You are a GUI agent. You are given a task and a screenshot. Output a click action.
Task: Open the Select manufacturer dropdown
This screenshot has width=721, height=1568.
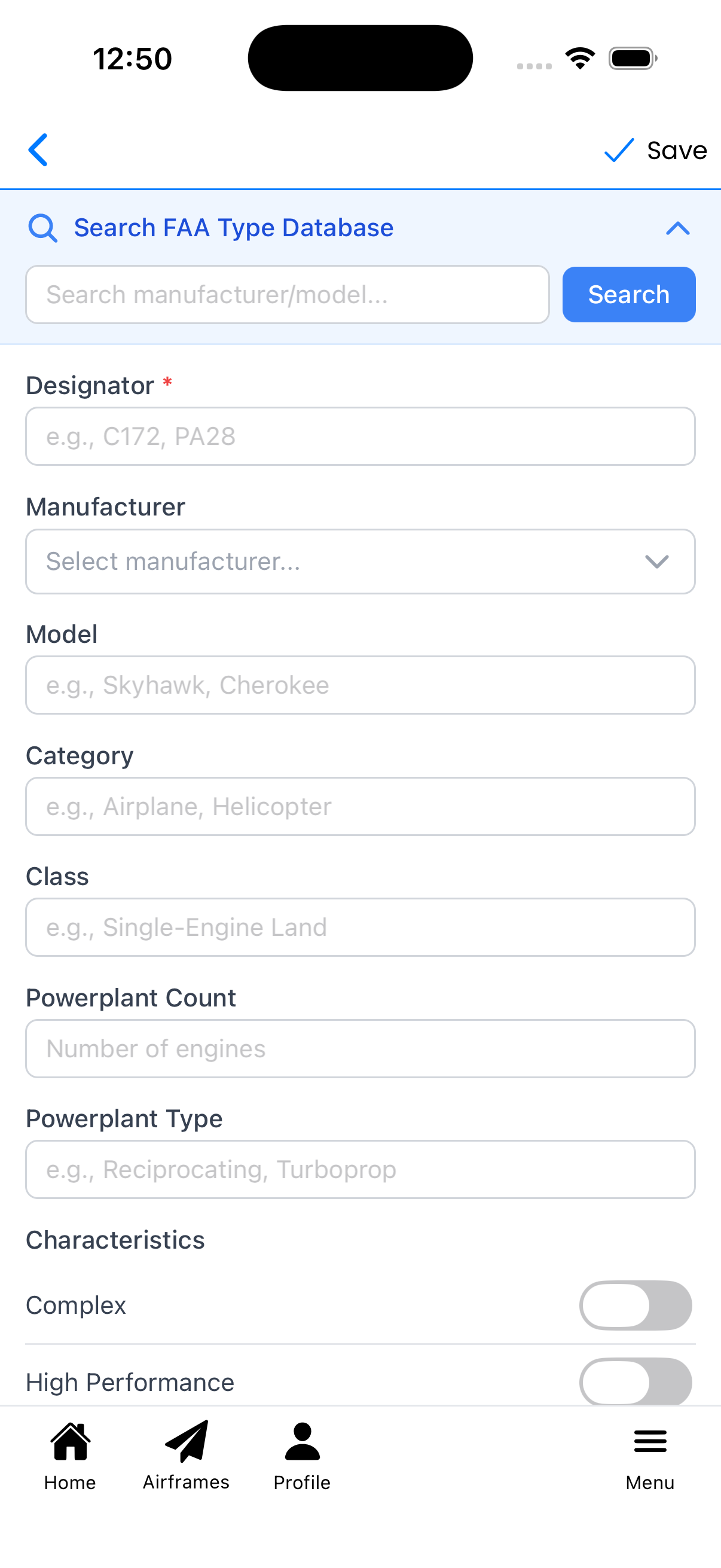pos(360,561)
